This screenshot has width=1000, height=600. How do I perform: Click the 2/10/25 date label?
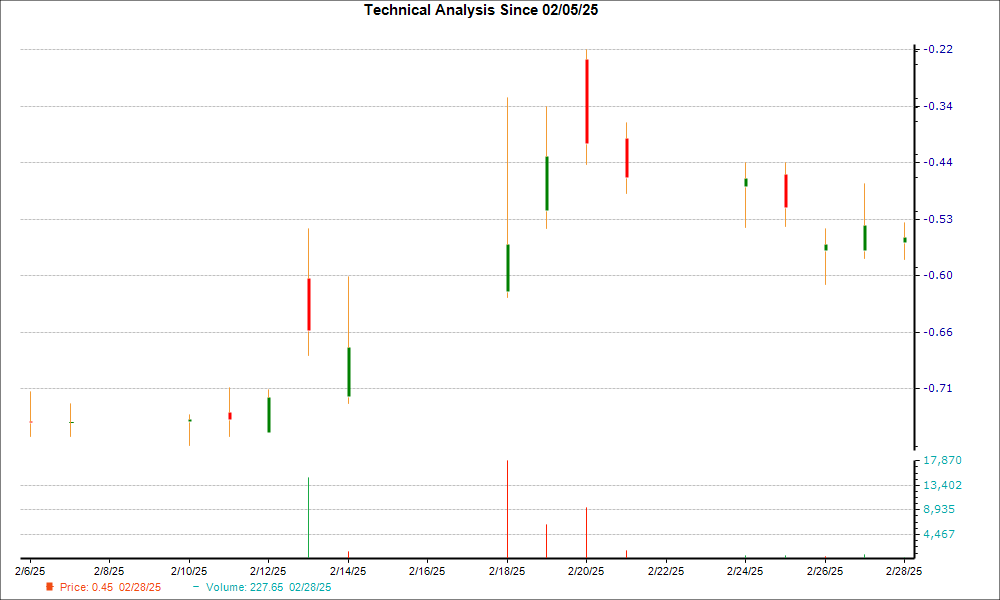189,571
